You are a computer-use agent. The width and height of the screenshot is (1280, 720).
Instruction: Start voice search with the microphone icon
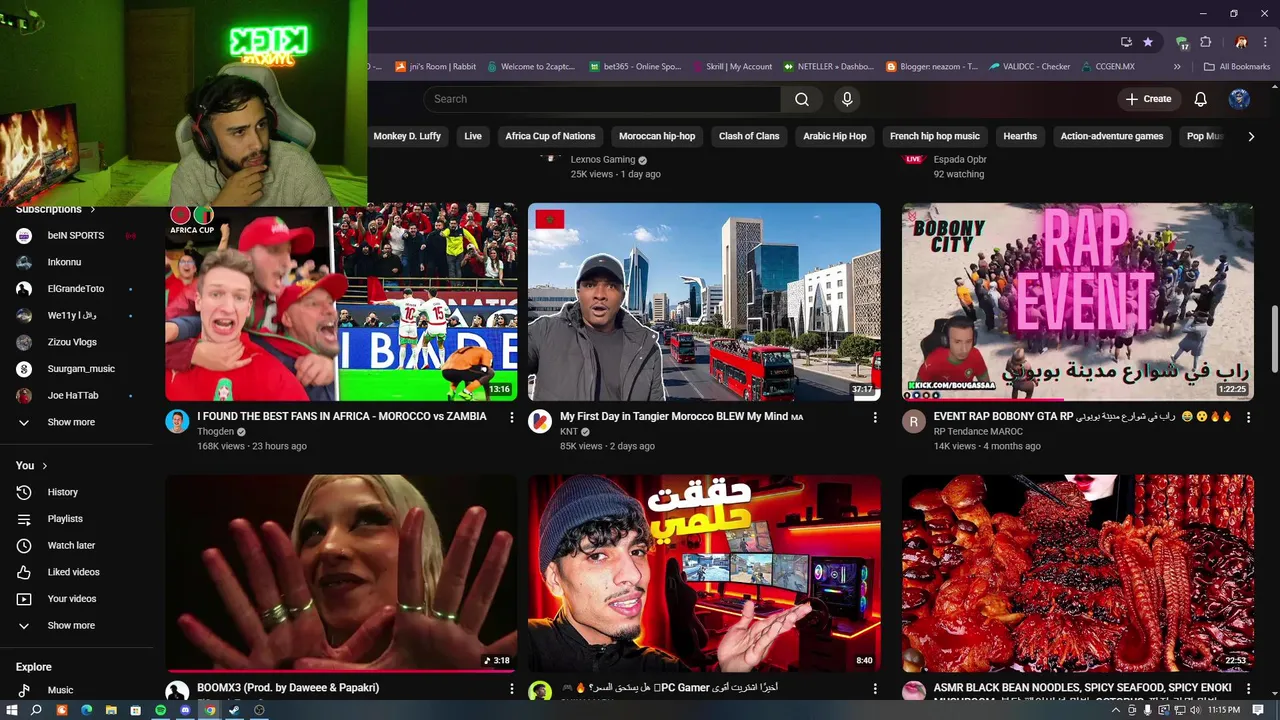847,99
